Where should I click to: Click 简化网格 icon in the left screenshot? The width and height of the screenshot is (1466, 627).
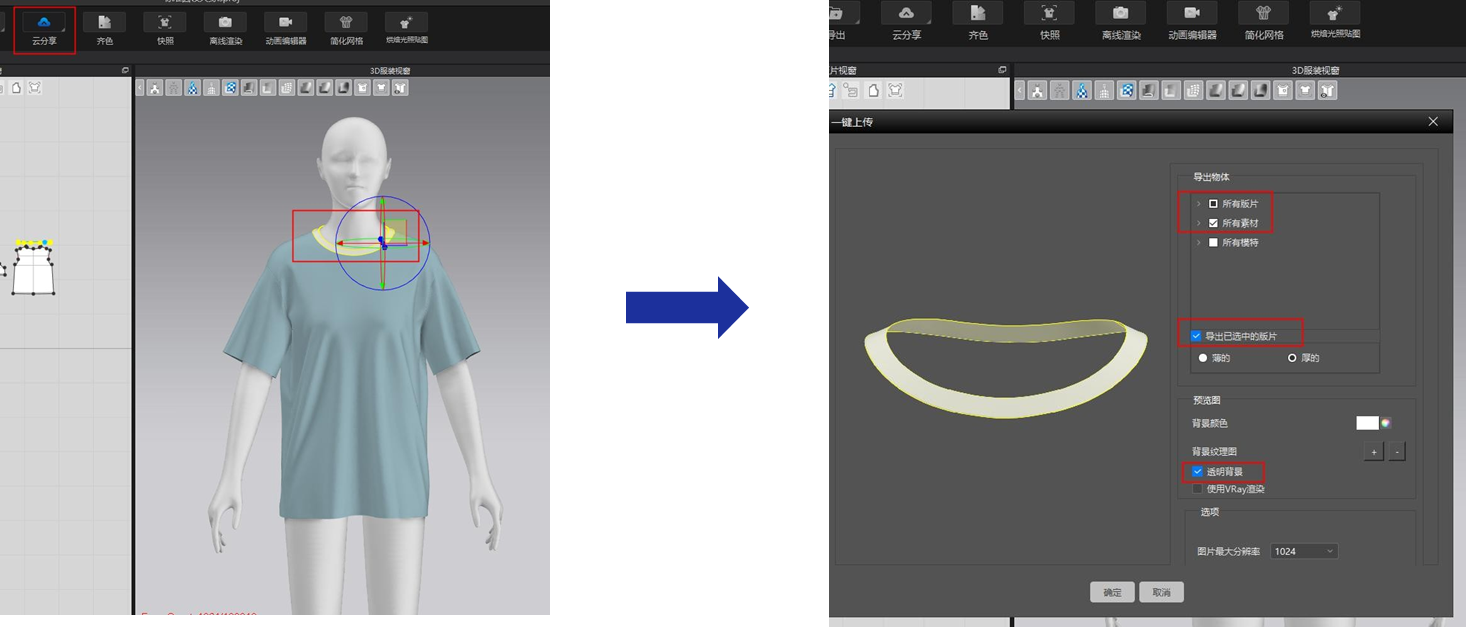(x=346, y=22)
